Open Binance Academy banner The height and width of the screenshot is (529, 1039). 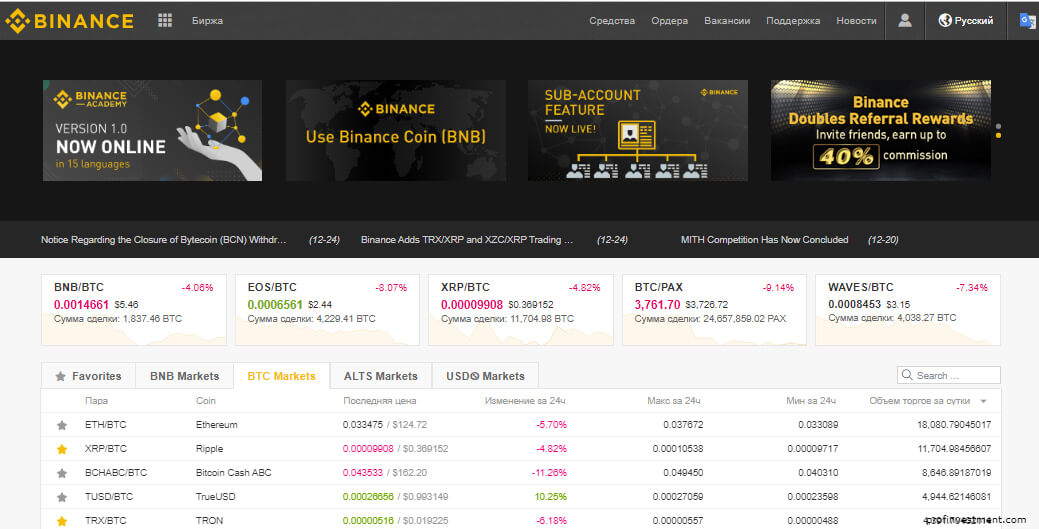152,131
